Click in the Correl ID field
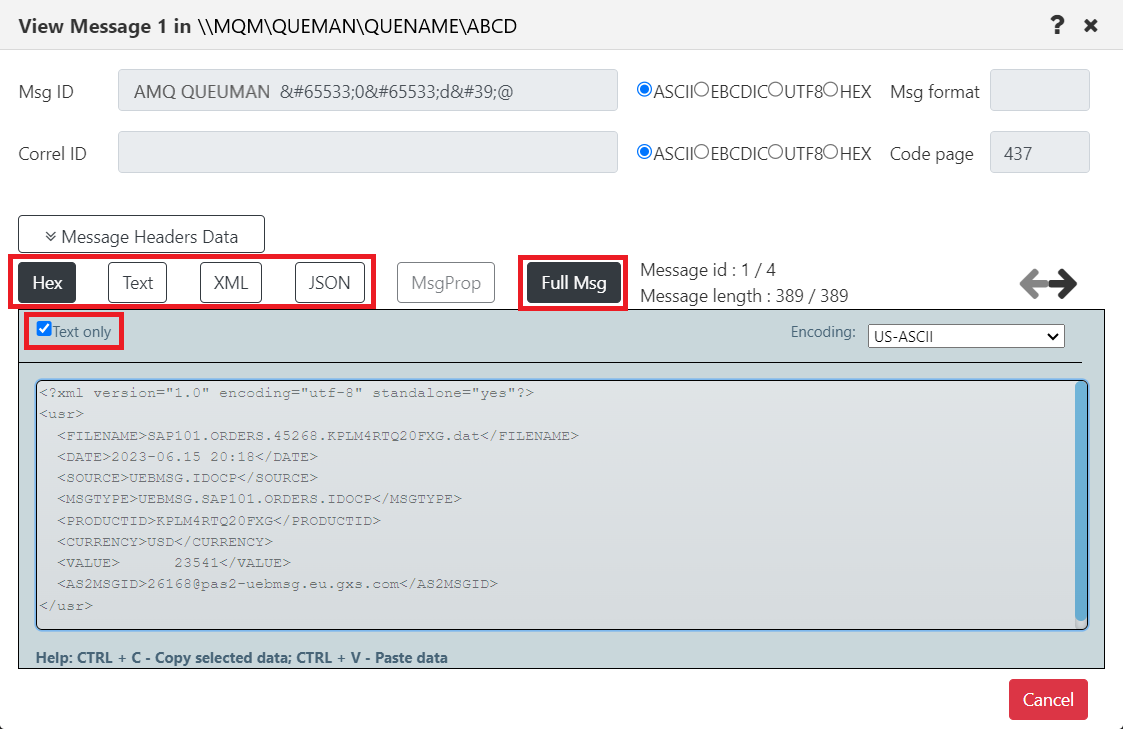This screenshot has height=729, width=1123. 367,152
